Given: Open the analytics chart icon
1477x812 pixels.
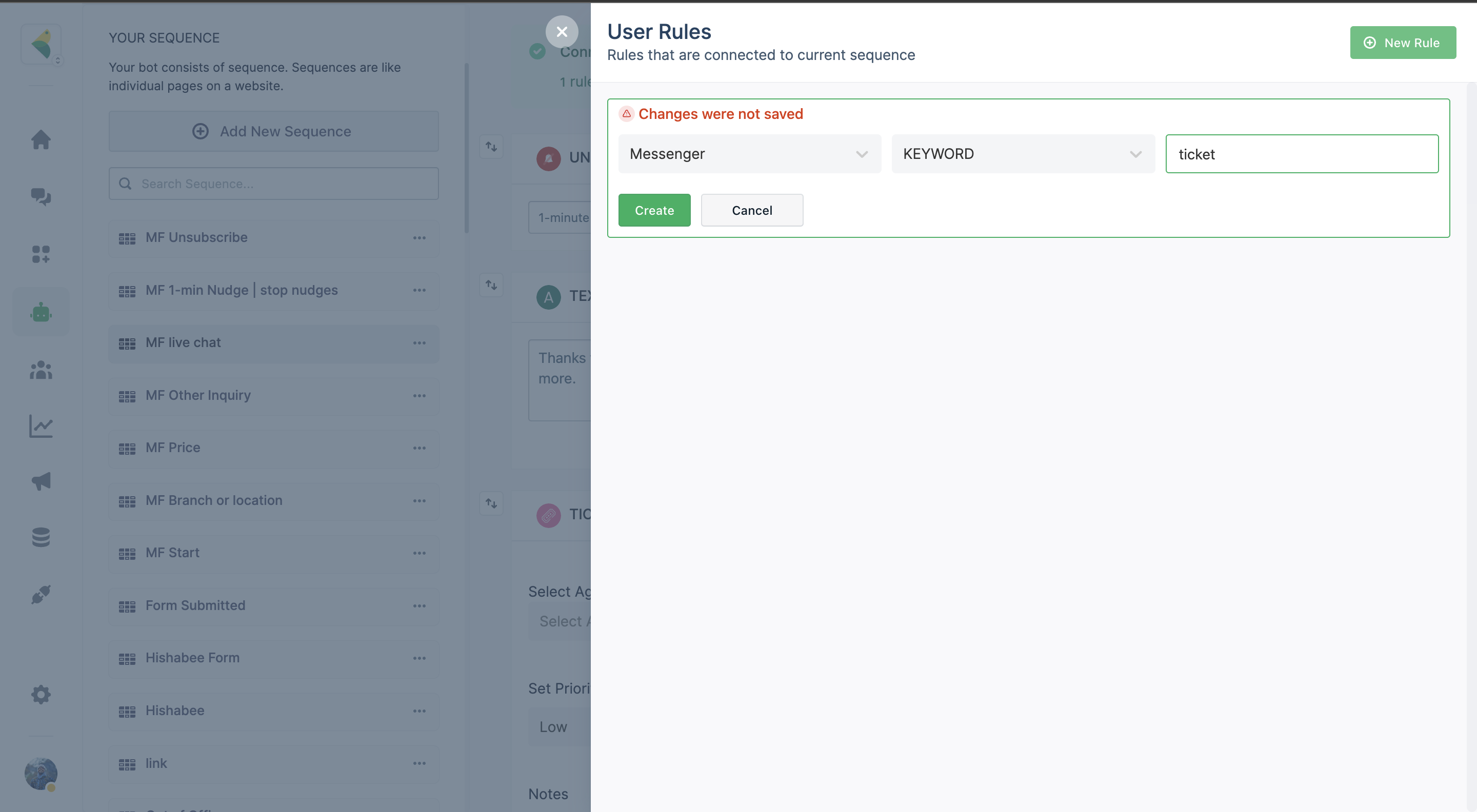Looking at the screenshot, I should tap(41, 426).
